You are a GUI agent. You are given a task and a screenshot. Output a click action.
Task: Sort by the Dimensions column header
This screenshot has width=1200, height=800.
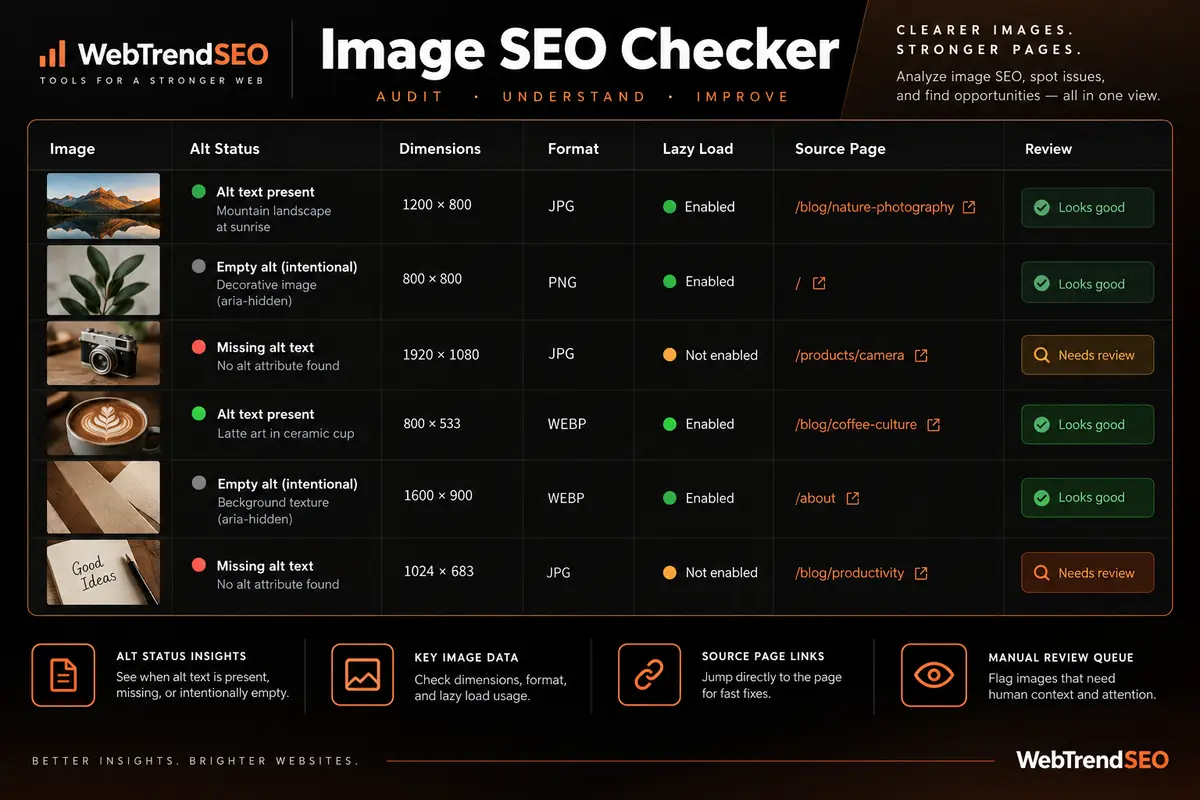[440, 149]
